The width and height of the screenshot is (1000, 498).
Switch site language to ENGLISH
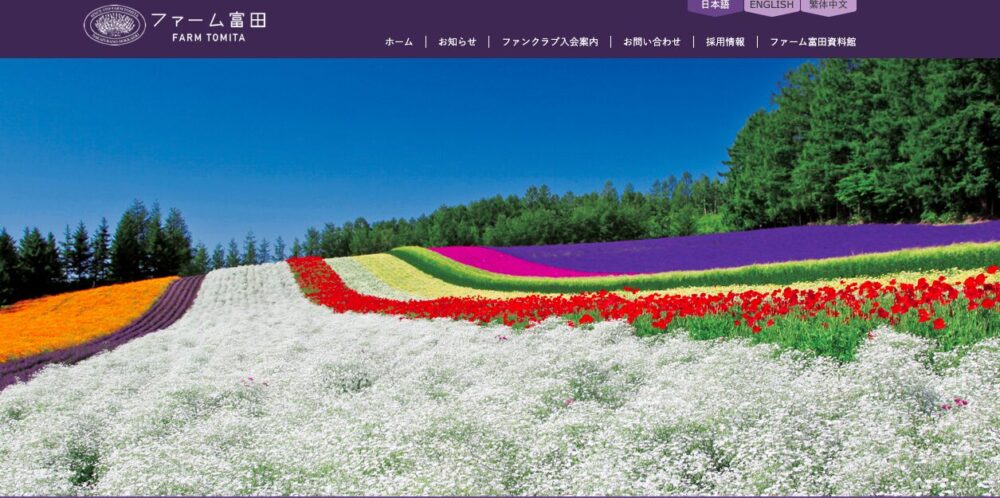[771, 6]
